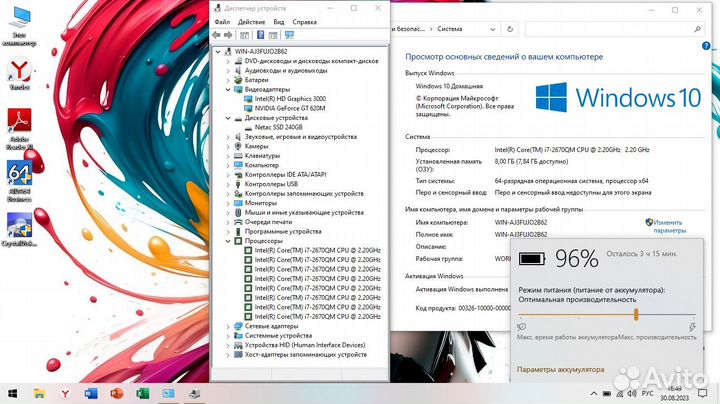Click the Forward arrow in Device Manager toolbar
720x404 pixels.
click(228, 35)
